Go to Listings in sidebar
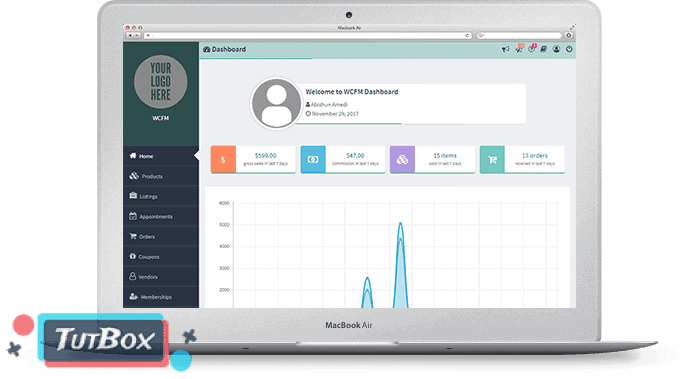This screenshot has width=681, height=379. [x=161, y=196]
